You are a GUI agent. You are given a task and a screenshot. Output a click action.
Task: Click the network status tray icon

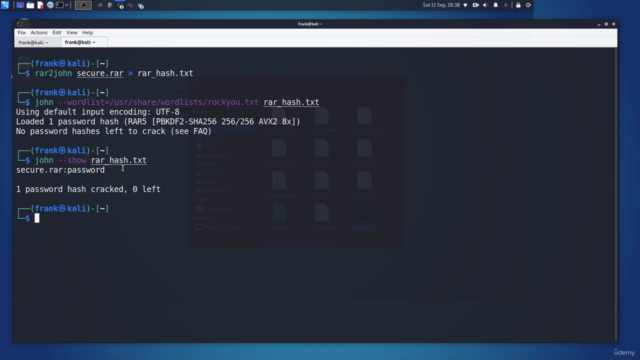465,5
